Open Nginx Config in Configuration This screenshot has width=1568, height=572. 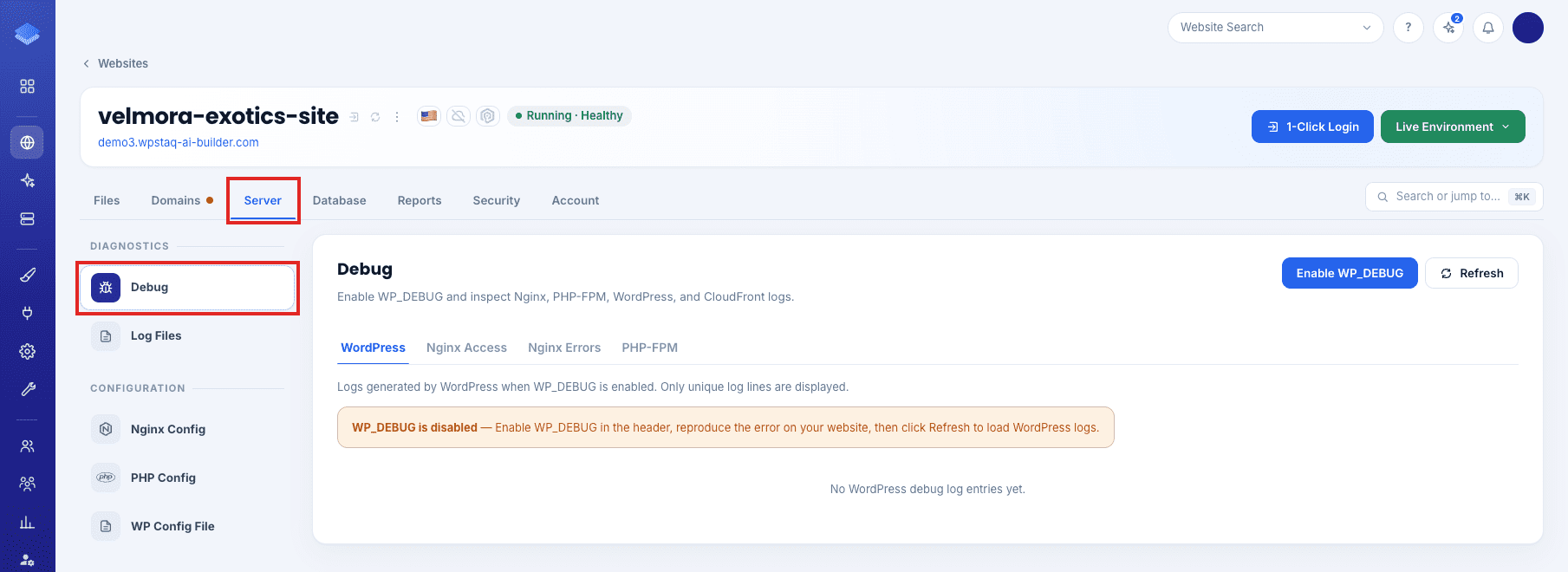pyautogui.click(x=187, y=429)
